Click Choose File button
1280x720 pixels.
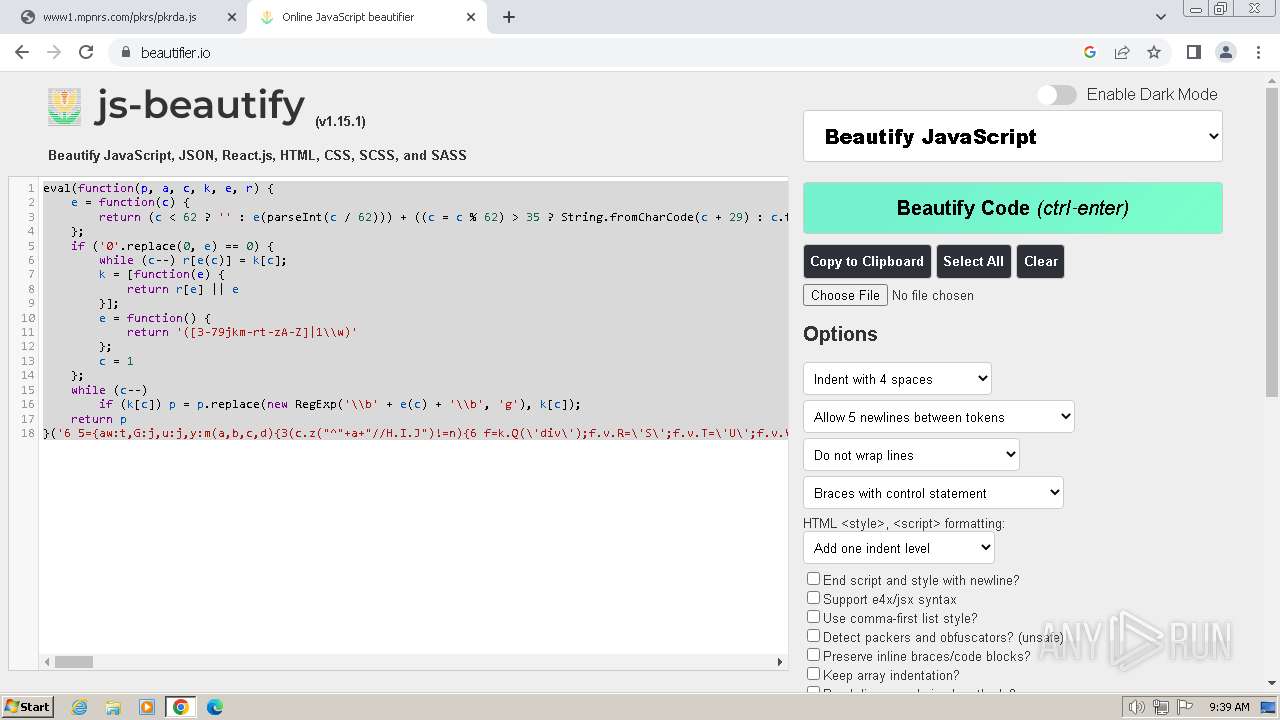845,295
